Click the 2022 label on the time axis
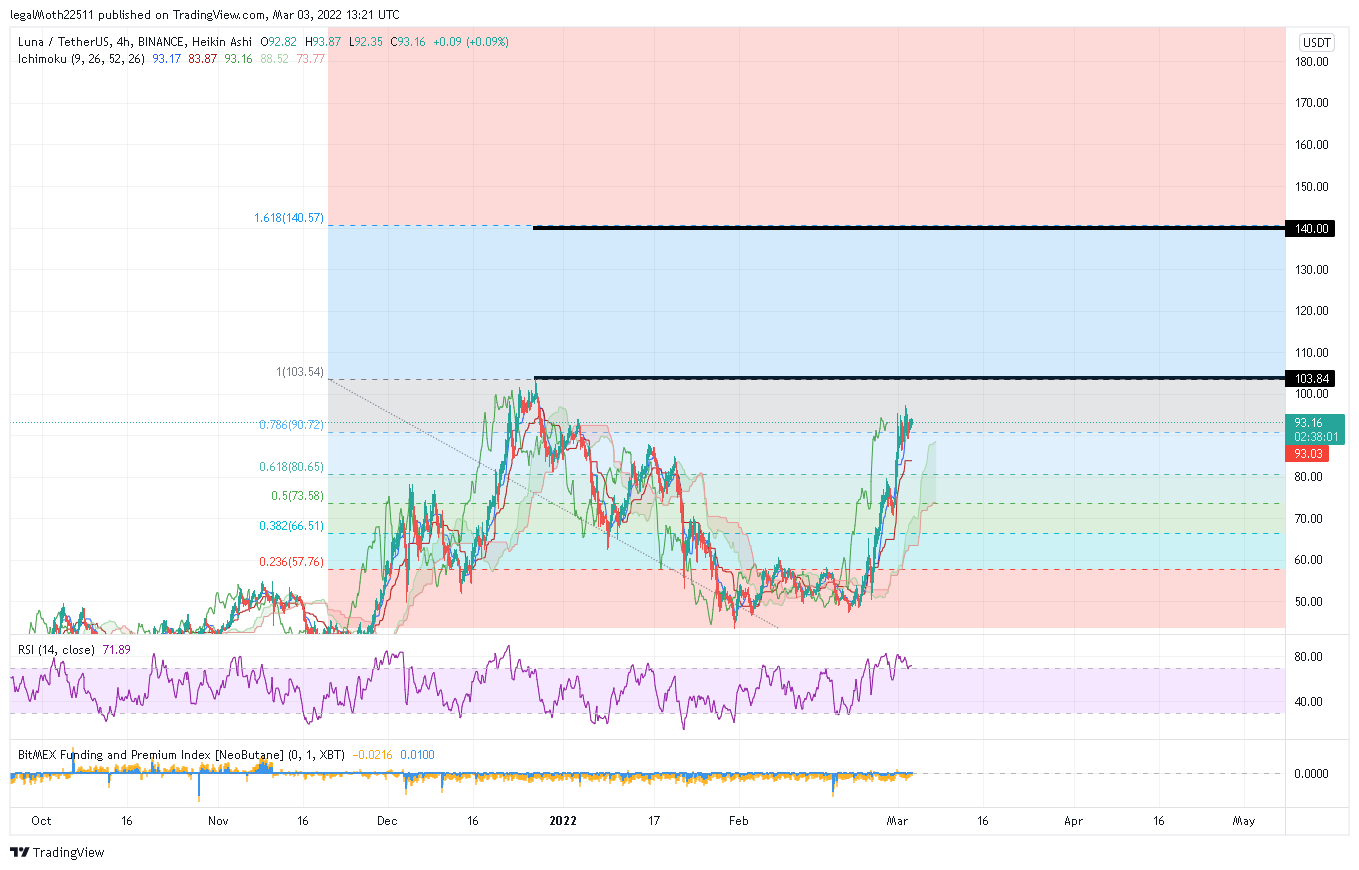 [x=563, y=821]
